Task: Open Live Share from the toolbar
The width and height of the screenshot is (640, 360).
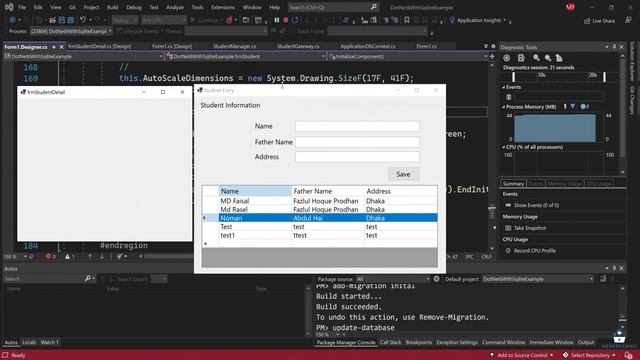Action: [x=599, y=21]
